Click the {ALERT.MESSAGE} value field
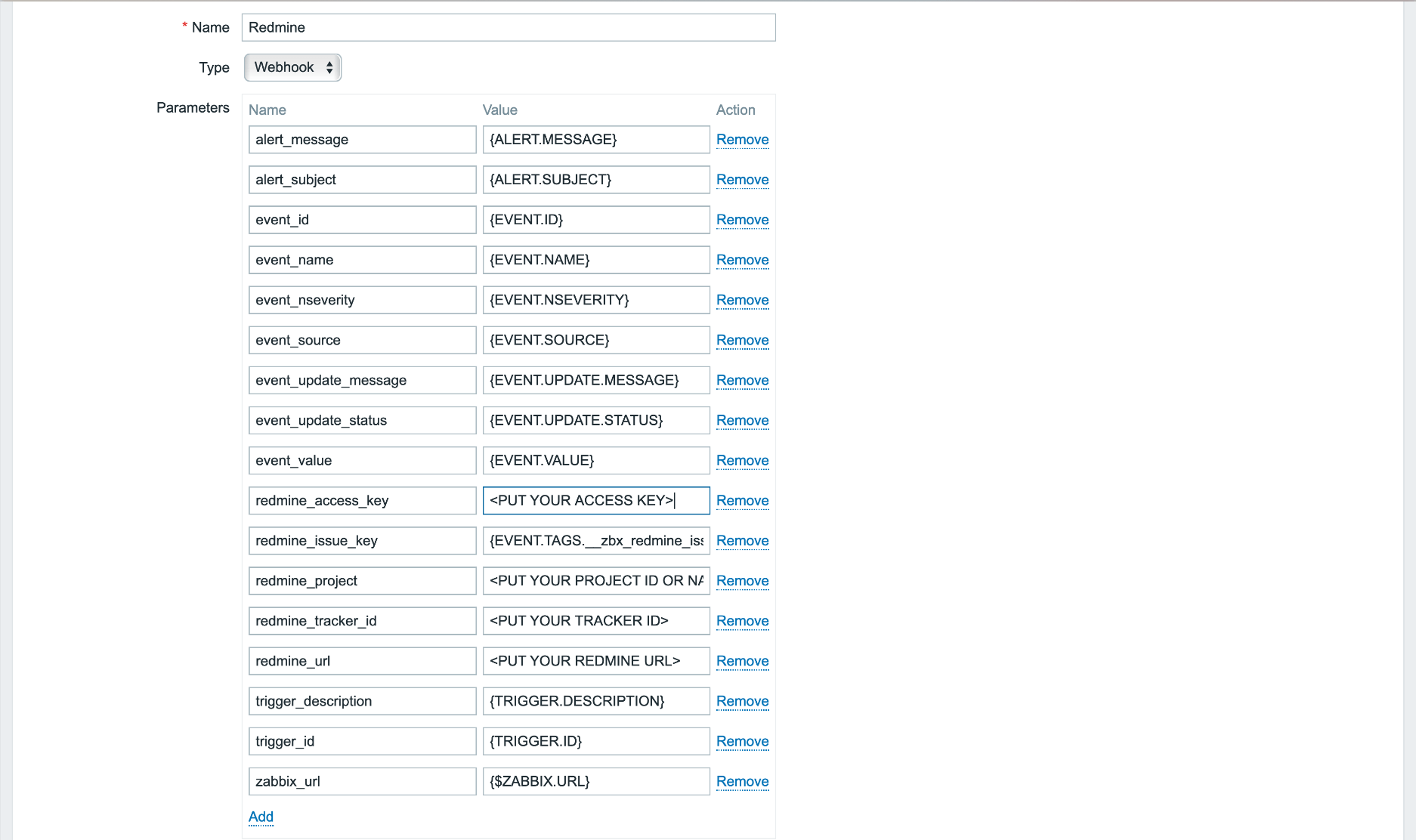The width and height of the screenshot is (1416, 840). pyautogui.click(x=595, y=140)
